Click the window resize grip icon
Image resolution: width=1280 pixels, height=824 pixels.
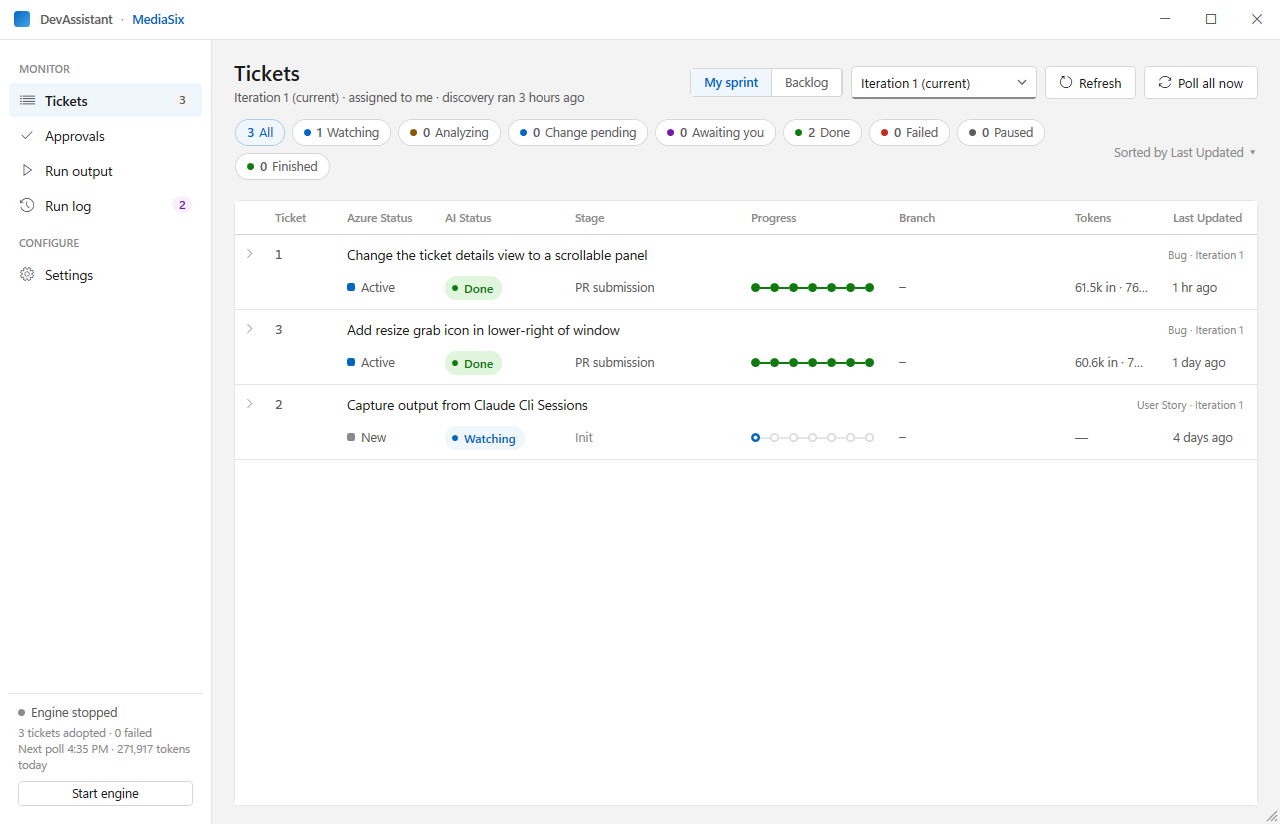1271,816
